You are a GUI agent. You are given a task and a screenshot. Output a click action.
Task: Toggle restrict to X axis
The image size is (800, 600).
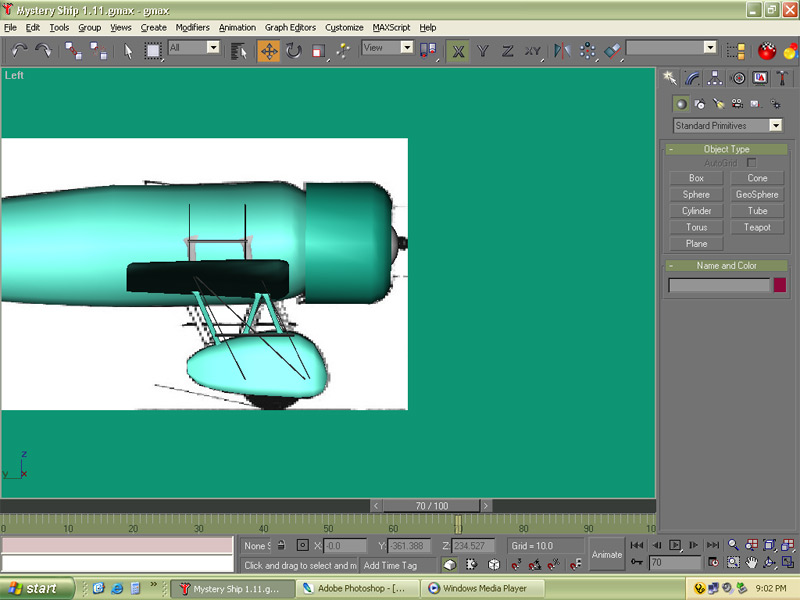coord(458,51)
